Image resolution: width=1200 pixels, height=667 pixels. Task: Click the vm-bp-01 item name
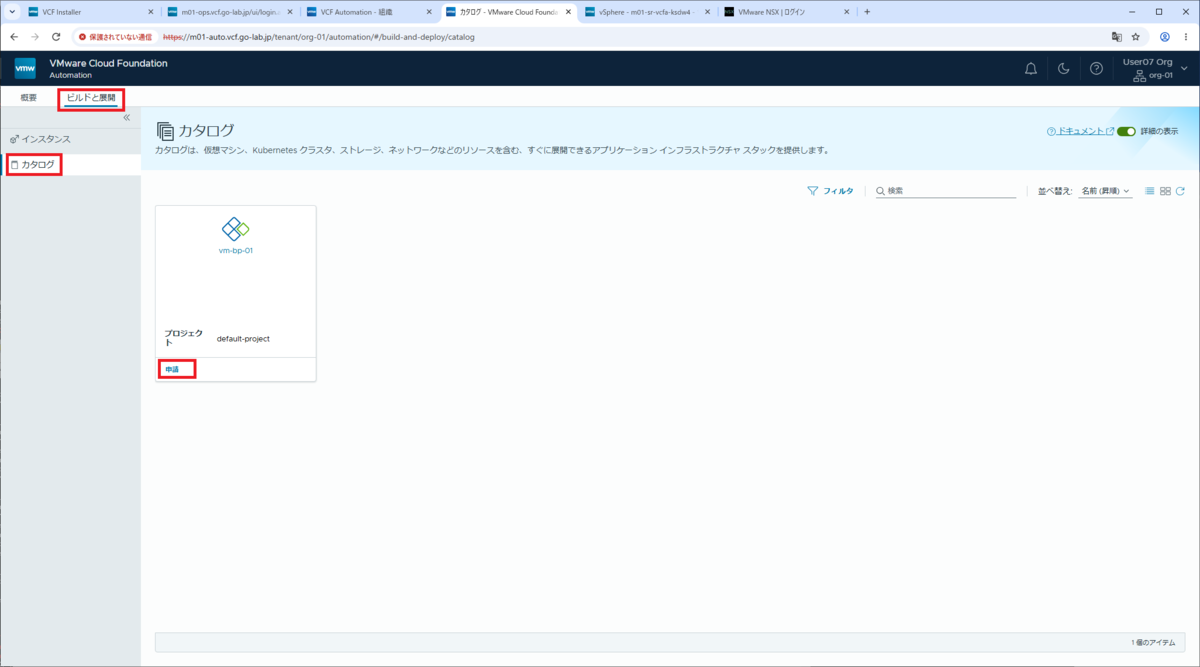point(236,250)
